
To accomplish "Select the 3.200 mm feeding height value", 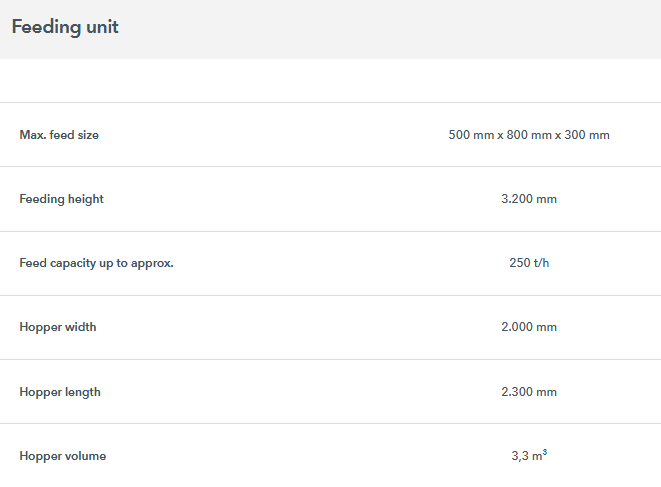I will tap(528, 199).
